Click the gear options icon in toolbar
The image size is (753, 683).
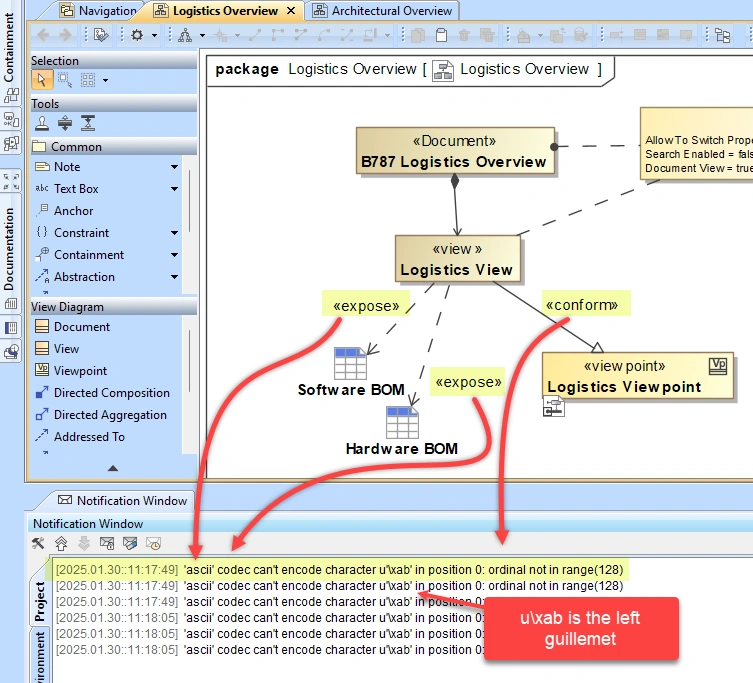click(137, 35)
